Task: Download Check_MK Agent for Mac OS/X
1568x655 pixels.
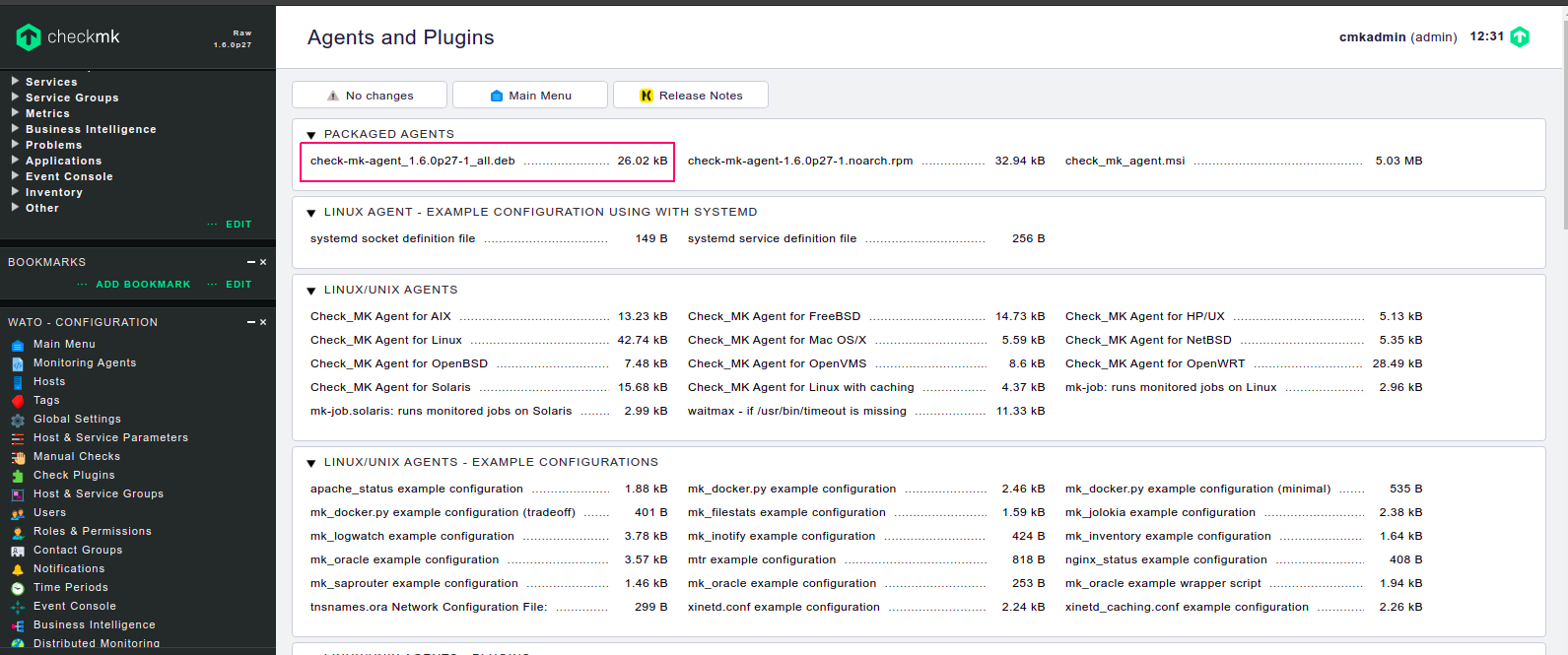Action: (777, 340)
